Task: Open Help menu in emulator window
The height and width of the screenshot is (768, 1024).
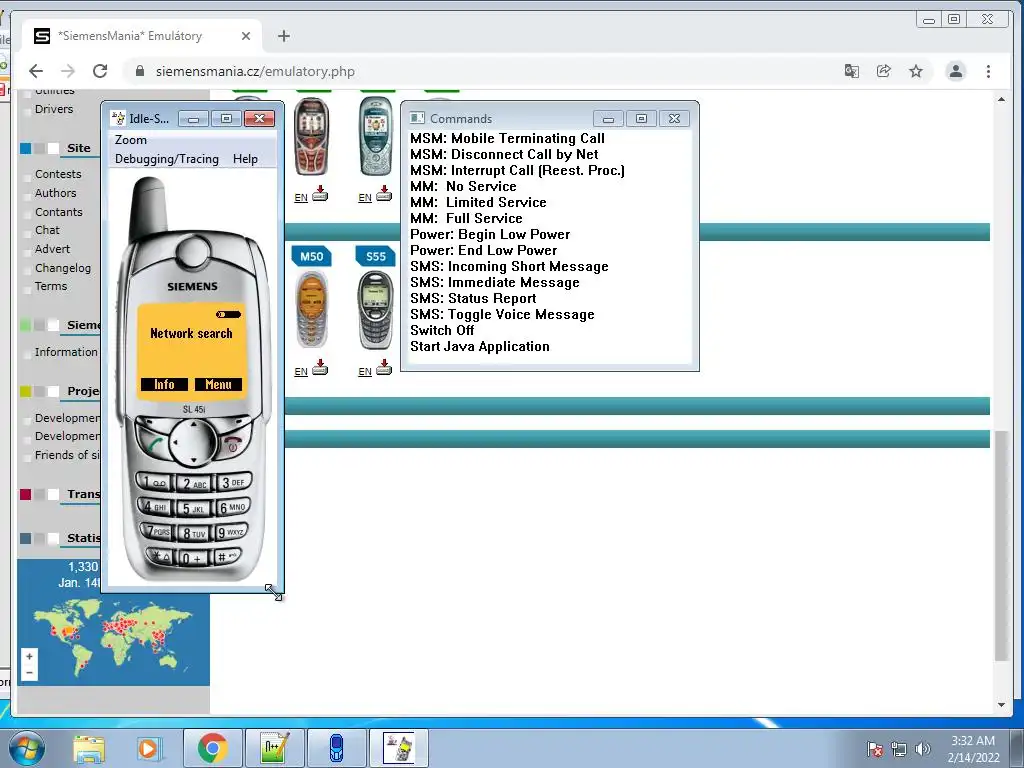Action: pos(246,159)
